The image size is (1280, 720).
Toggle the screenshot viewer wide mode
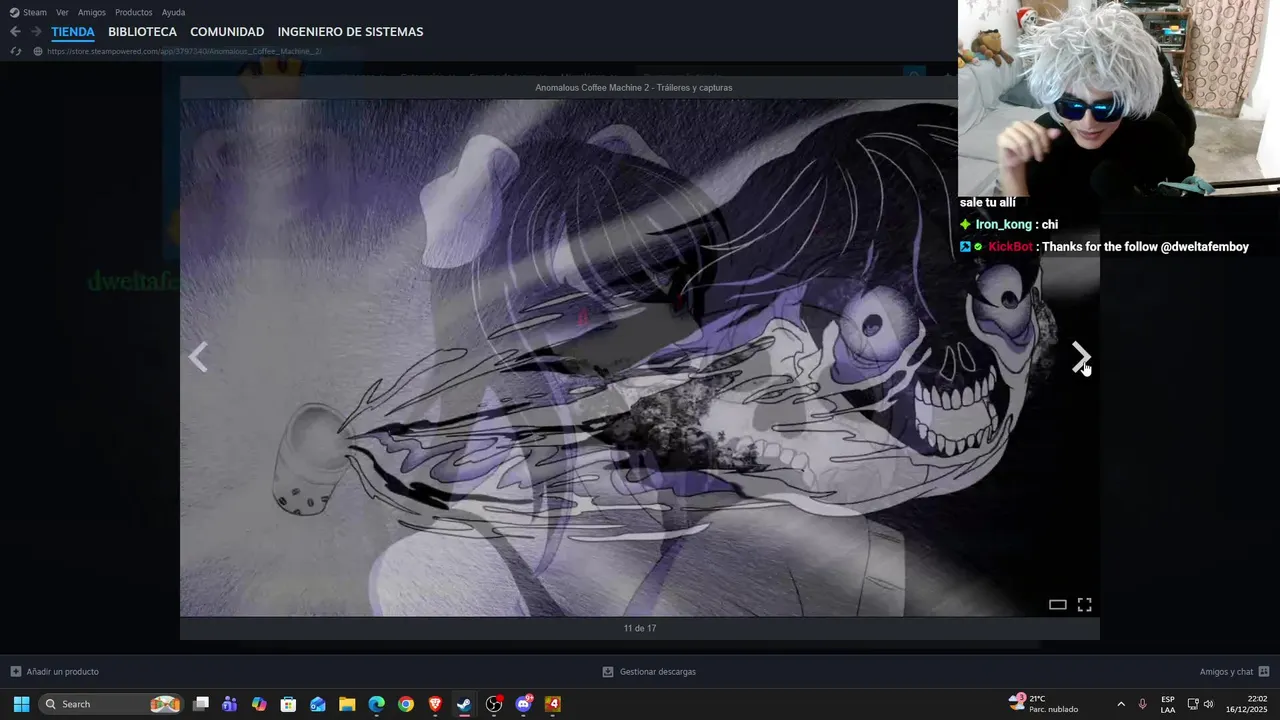(x=1057, y=604)
